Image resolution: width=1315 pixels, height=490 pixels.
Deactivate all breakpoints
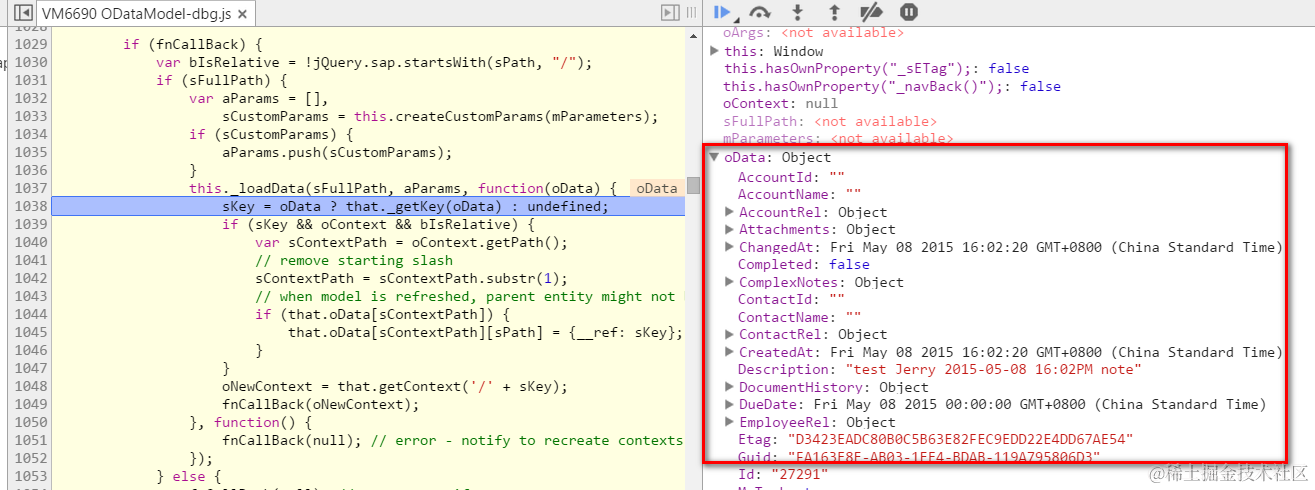871,13
